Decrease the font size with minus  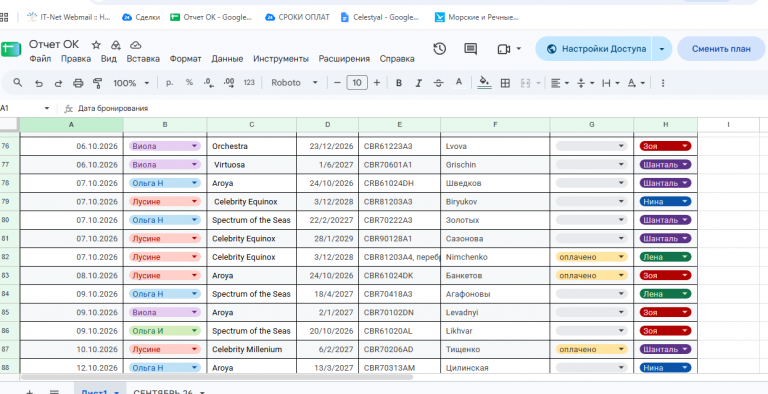[337, 83]
